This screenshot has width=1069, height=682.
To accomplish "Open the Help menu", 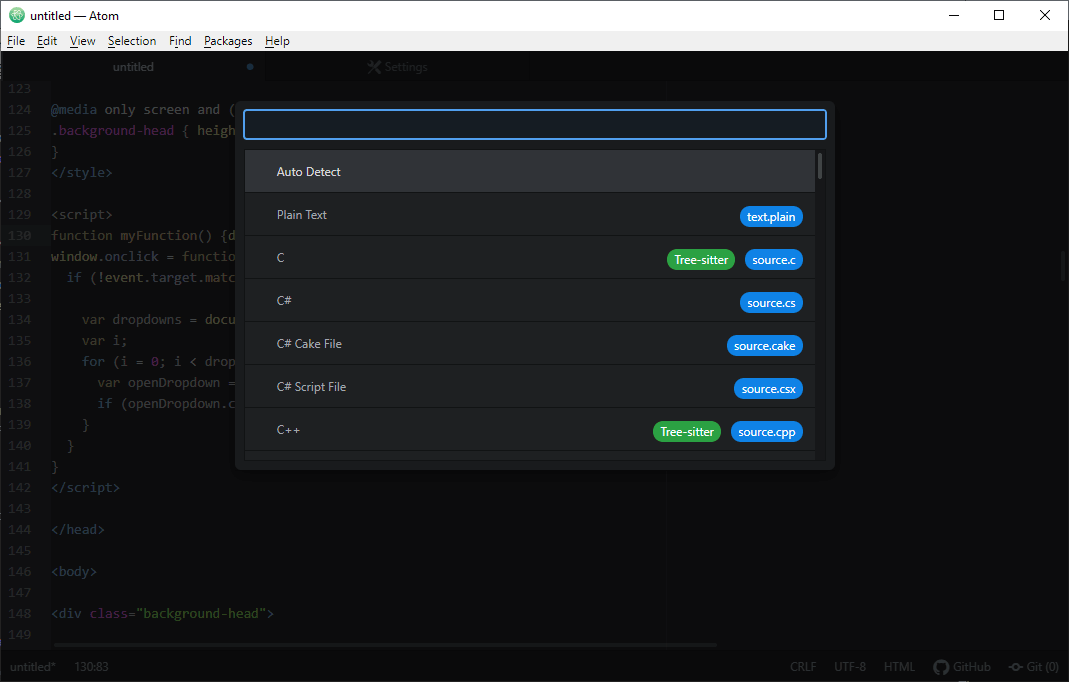I will point(277,41).
